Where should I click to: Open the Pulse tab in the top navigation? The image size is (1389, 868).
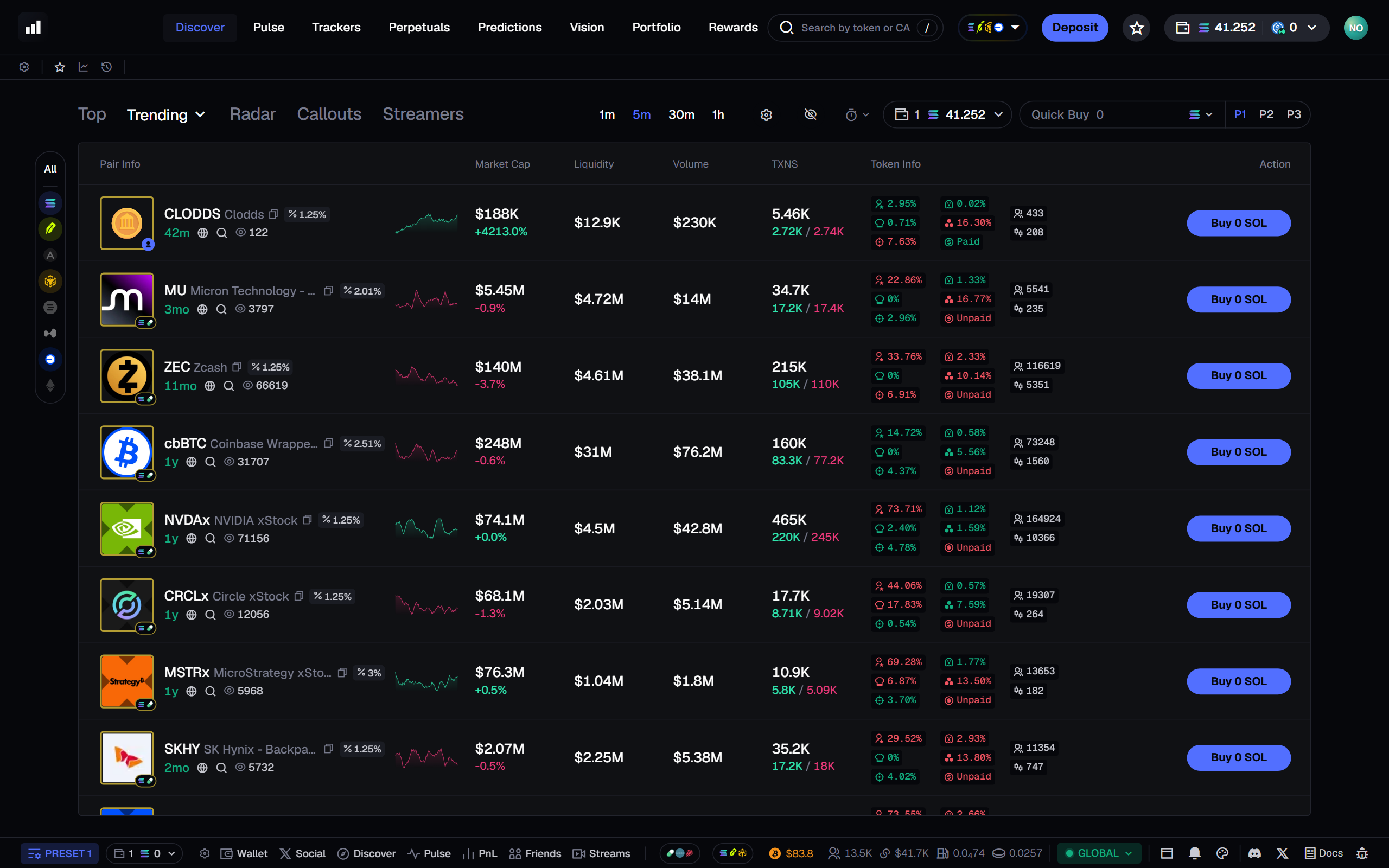[x=269, y=28]
